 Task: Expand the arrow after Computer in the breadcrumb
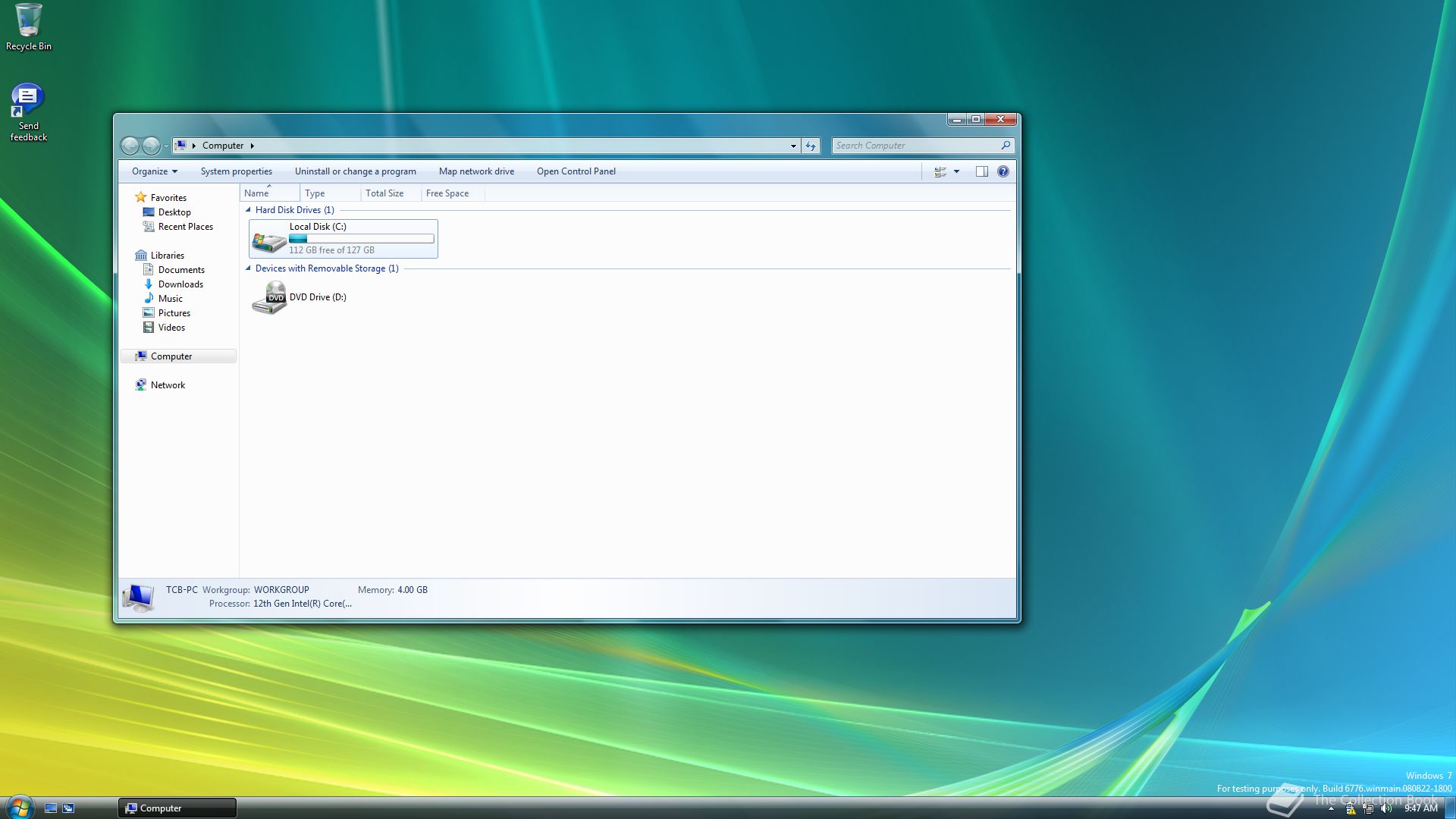pos(253,146)
